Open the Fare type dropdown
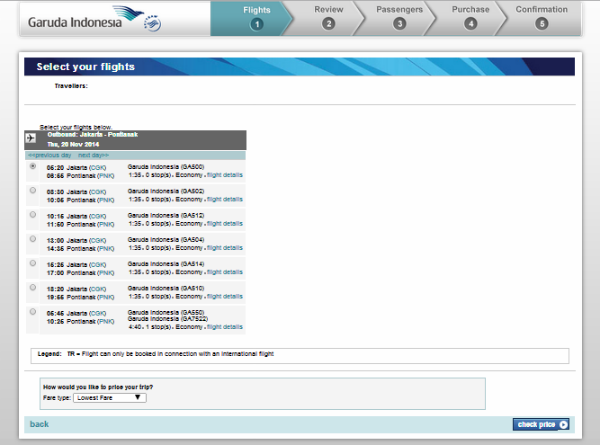The height and width of the screenshot is (445, 600). tap(110, 398)
